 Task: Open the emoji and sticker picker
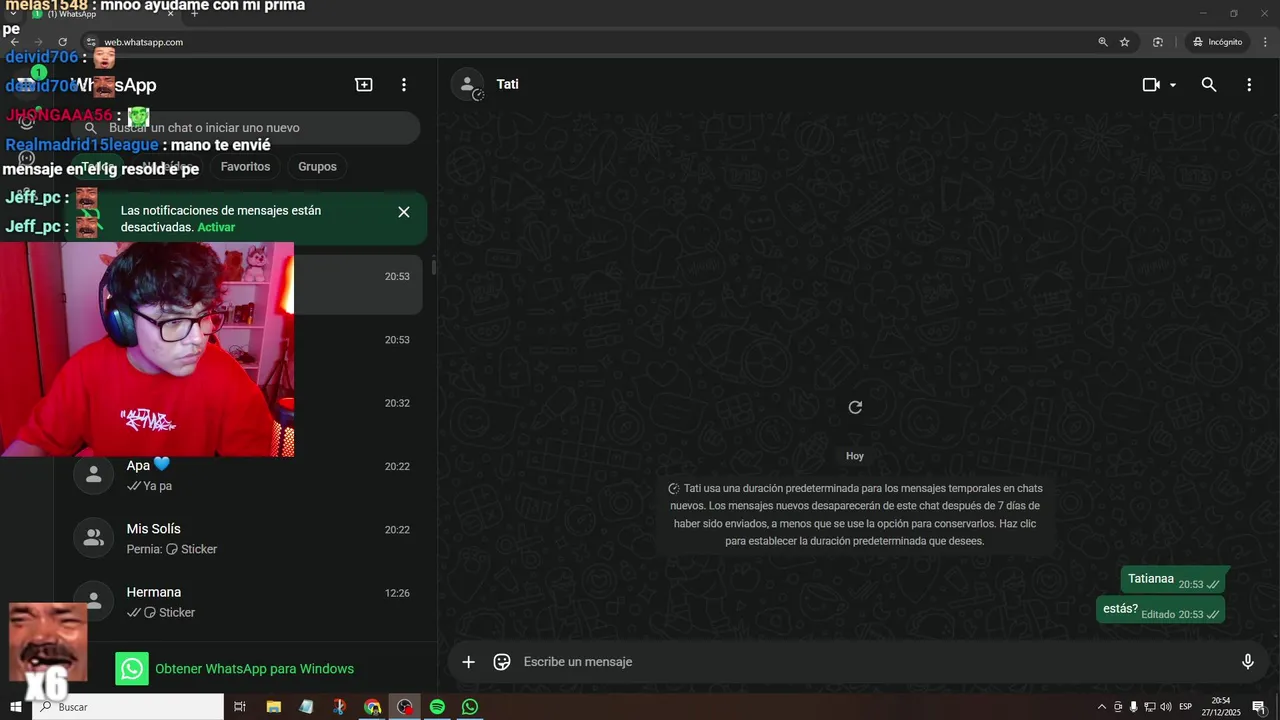[x=502, y=662]
